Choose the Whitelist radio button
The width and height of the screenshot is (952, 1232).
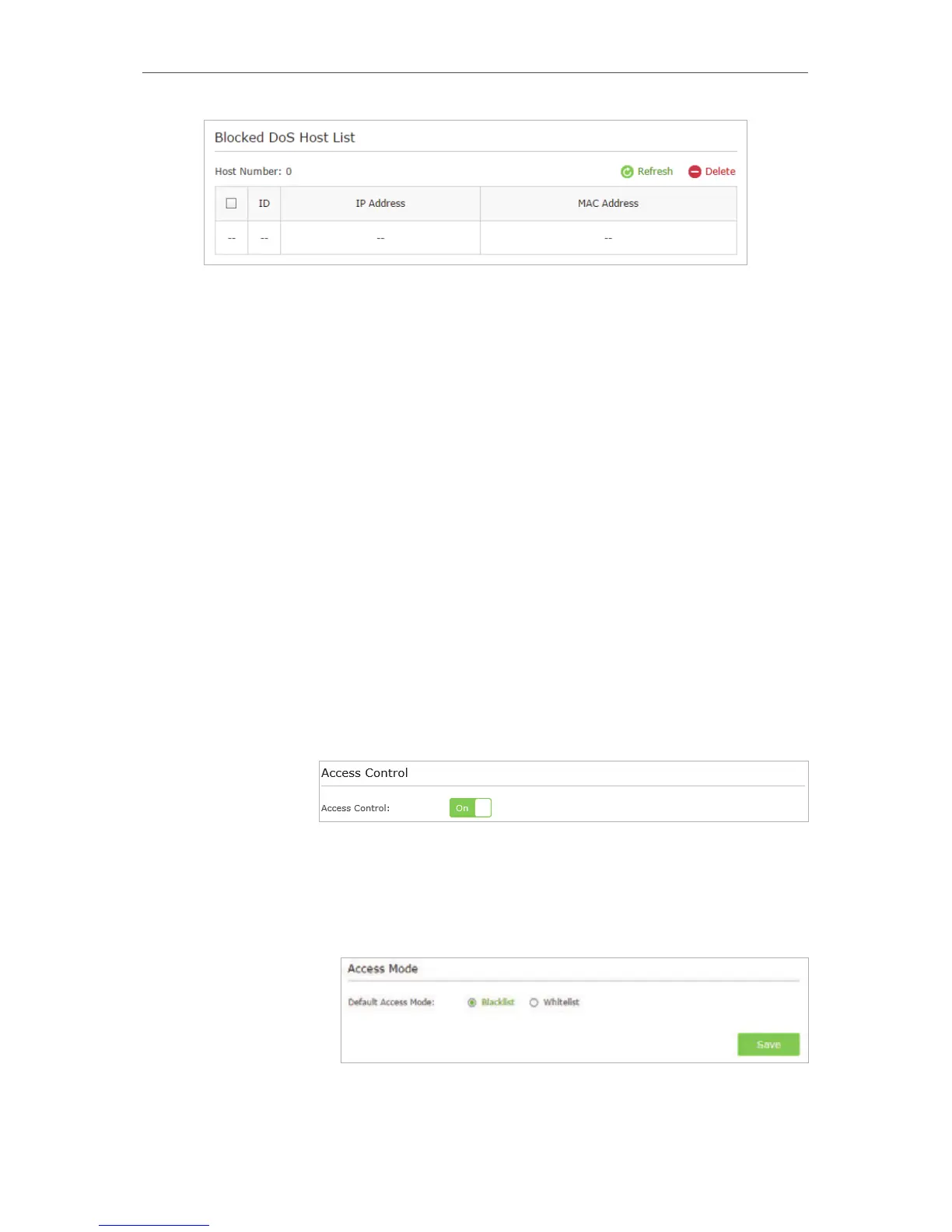pos(534,1003)
